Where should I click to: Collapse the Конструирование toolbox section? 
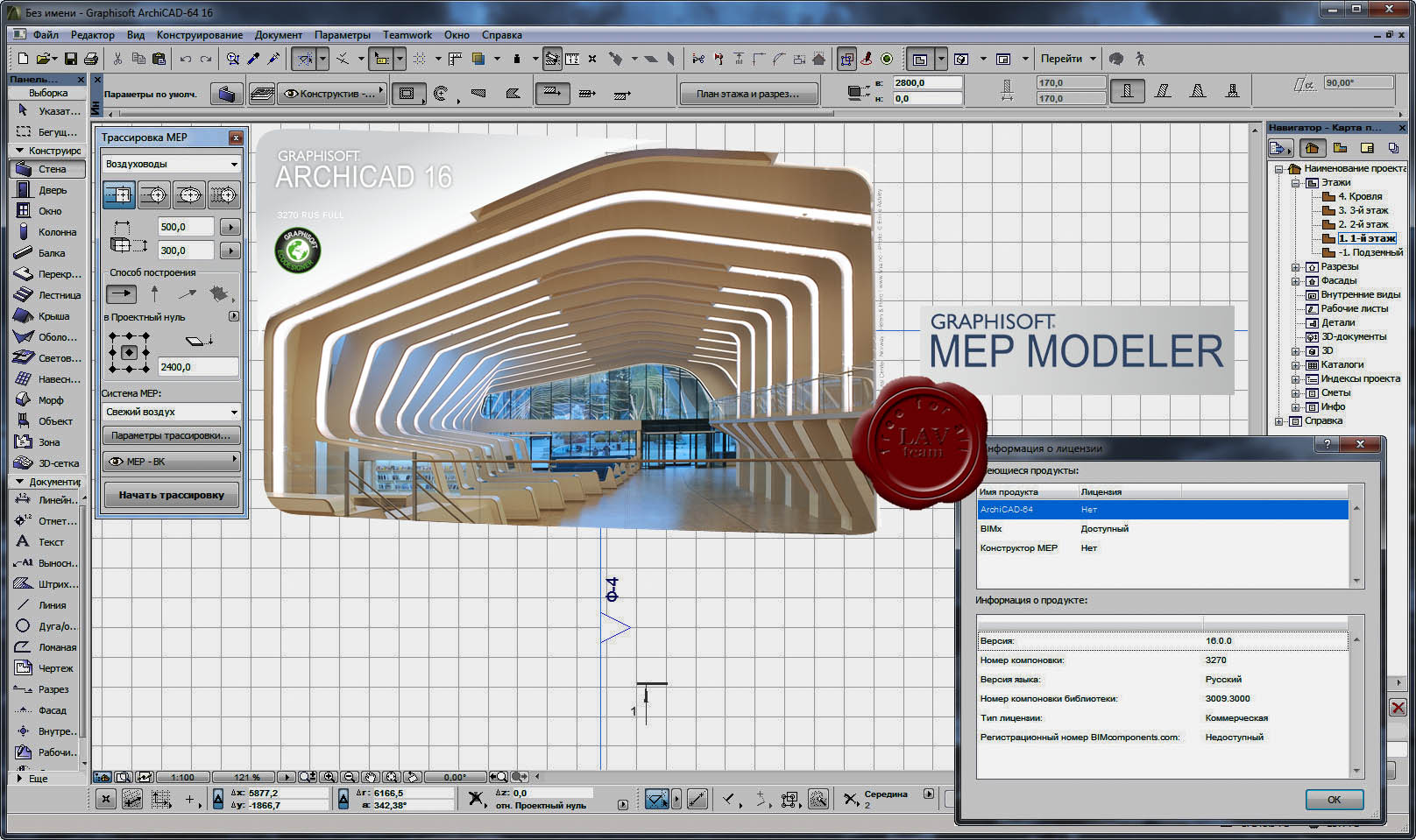click(19, 151)
